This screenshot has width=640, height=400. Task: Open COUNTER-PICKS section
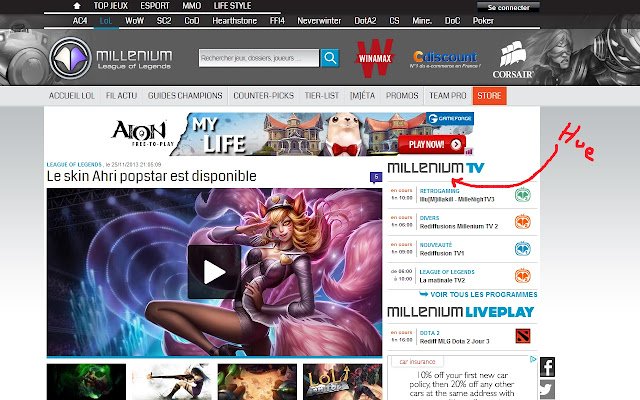point(264,96)
